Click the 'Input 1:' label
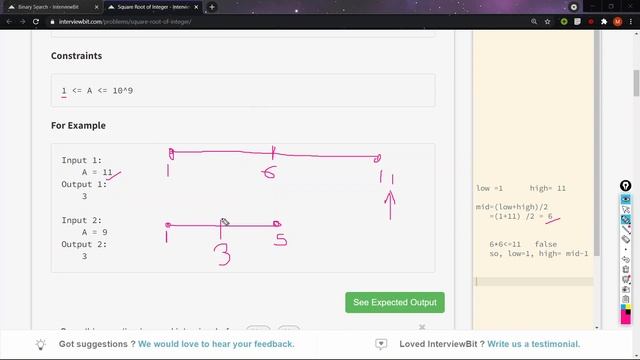Viewport: 640px width, 360px height. pos(82,160)
